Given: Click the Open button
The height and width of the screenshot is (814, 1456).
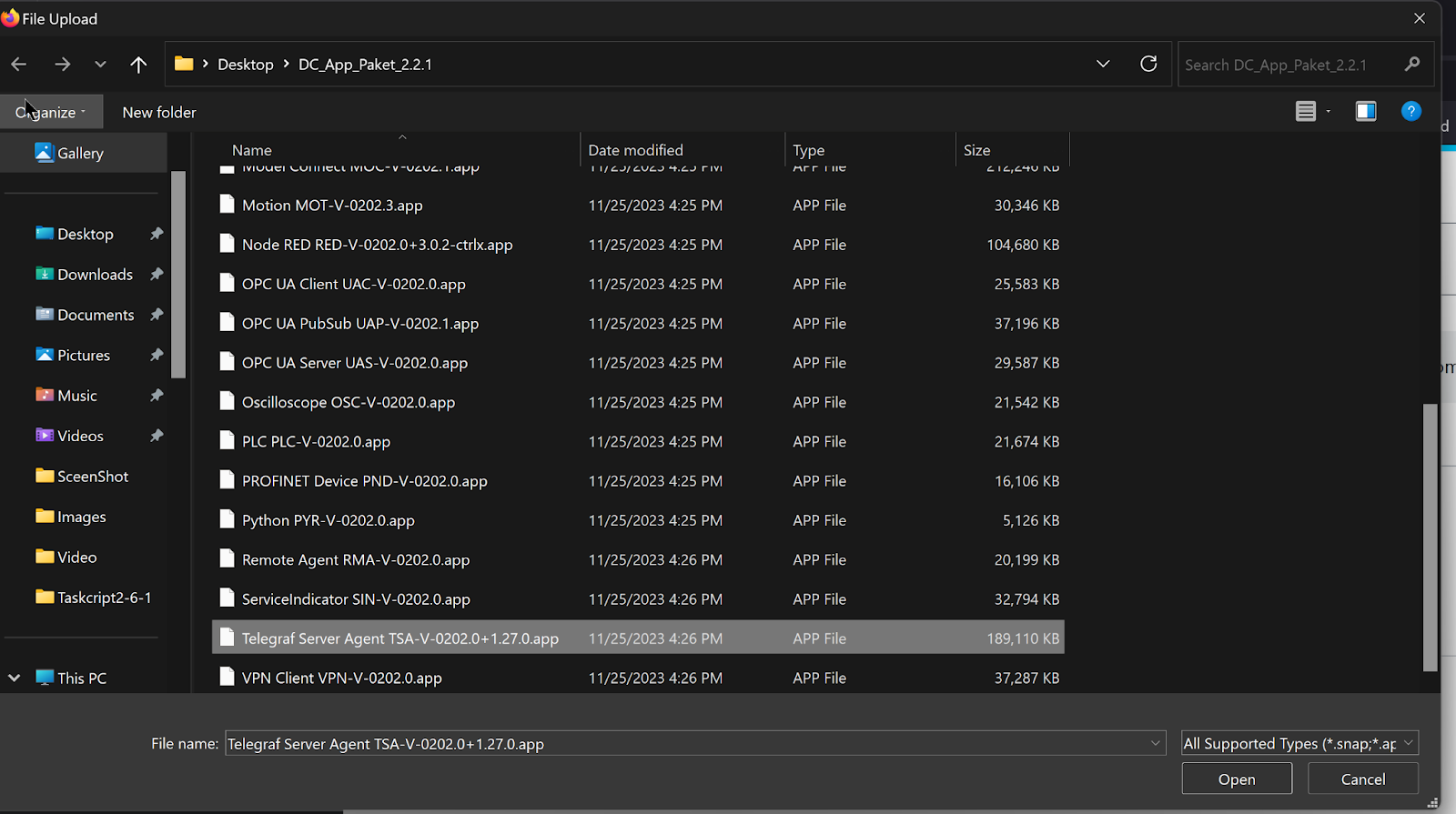Looking at the screenshot, I should (x=1237, y=779).
